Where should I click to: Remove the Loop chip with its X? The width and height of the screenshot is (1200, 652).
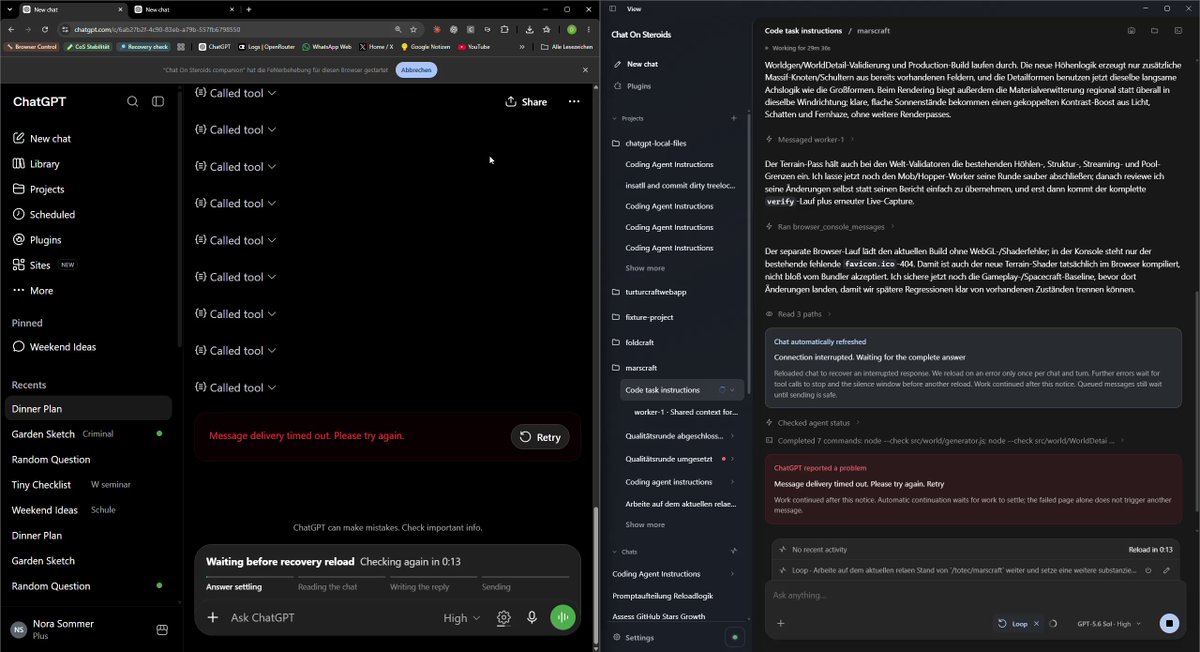[1036, 624]
